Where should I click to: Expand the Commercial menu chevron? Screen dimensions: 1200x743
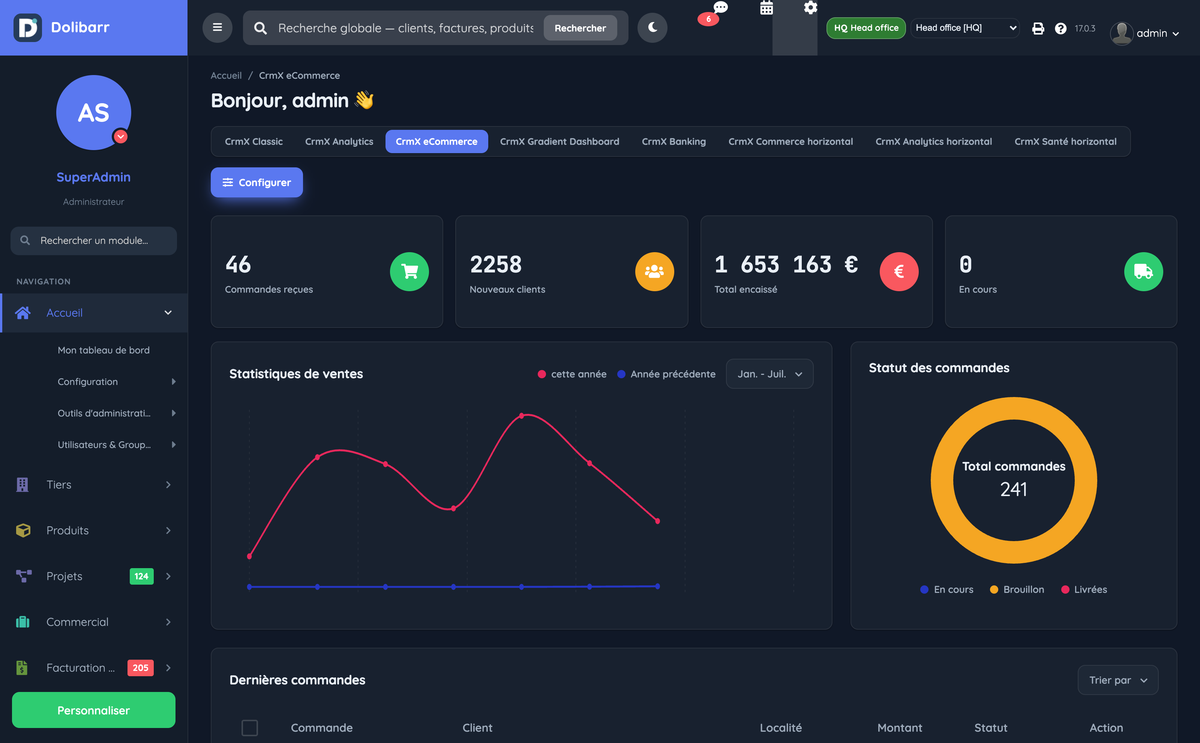click(x=168, y=622)
